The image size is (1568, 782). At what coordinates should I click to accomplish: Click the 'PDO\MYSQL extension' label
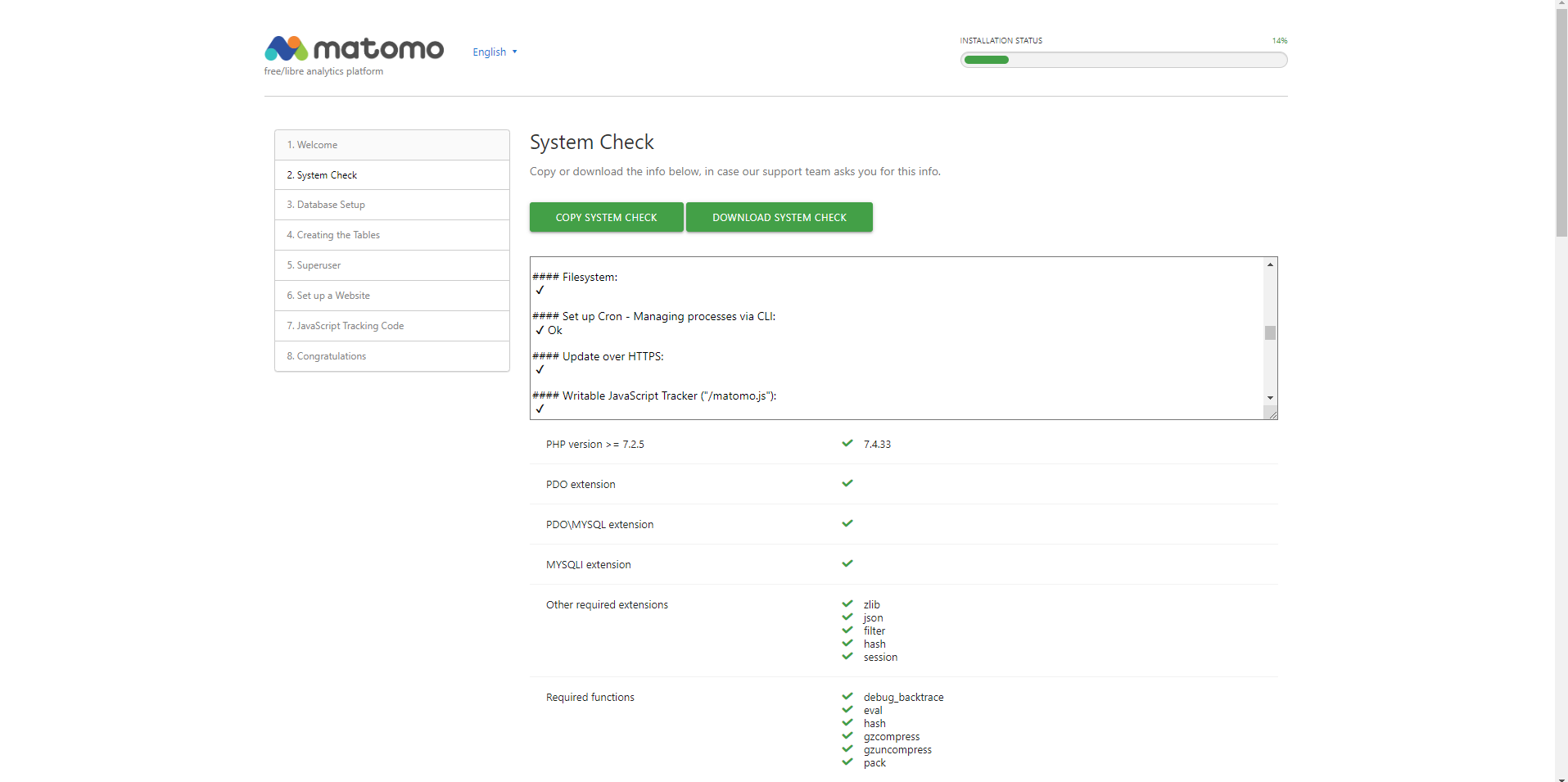click(x=600, y=525)
